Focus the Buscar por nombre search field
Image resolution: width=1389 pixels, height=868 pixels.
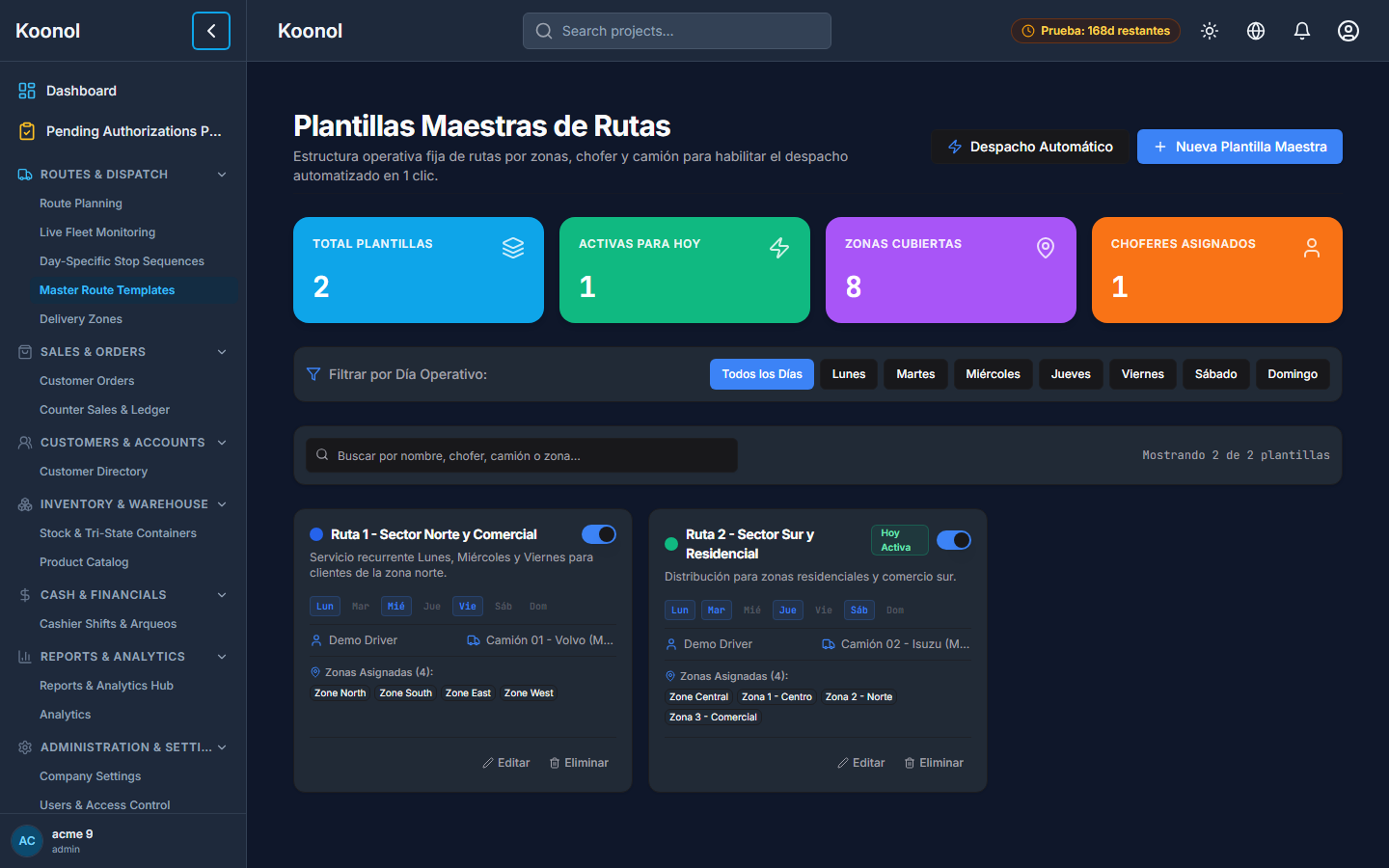click(522, 455)
